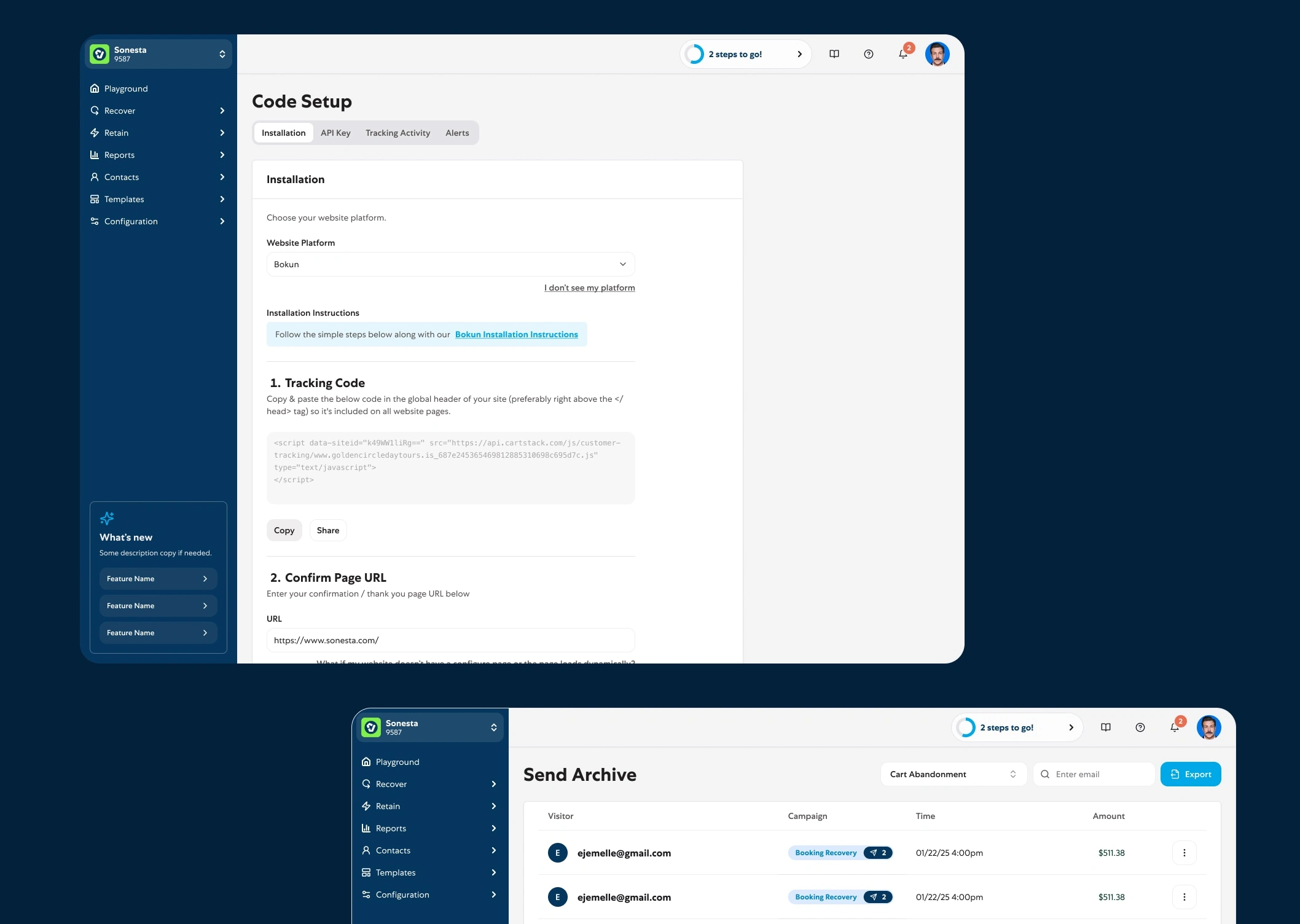Click the Sonesta logo icon in top sidebar

tap(100, 54)
